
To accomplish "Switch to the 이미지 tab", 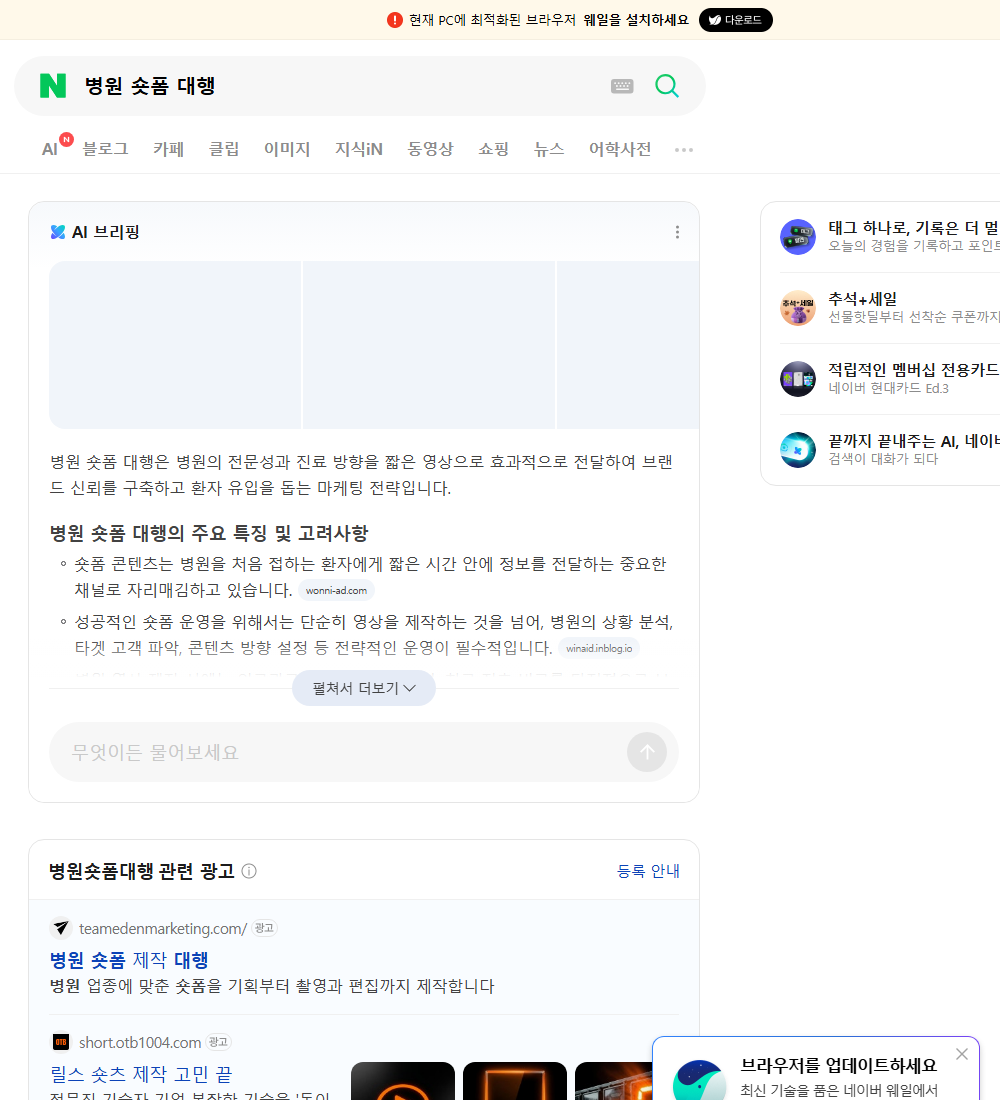I will click(x=287, y=149).
